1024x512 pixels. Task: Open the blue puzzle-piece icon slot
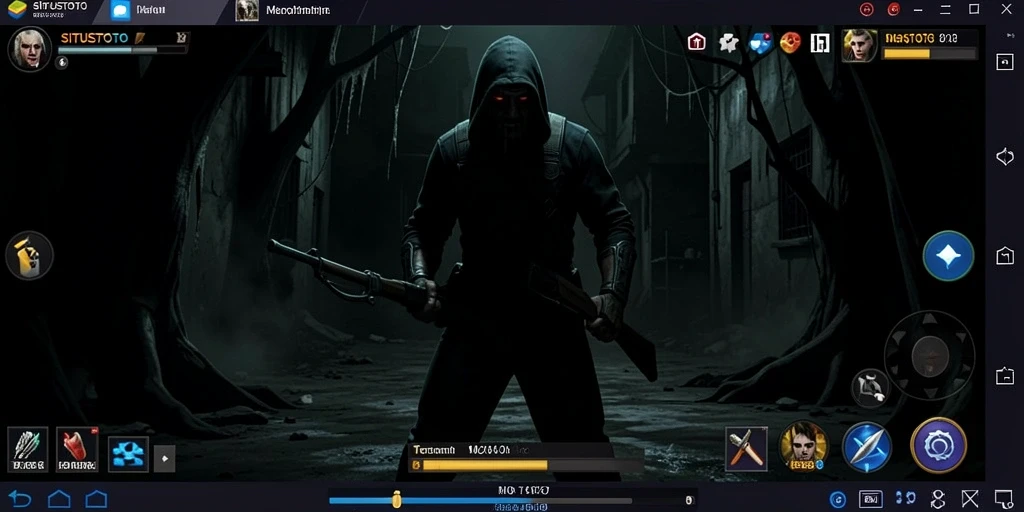coord(128,454)
